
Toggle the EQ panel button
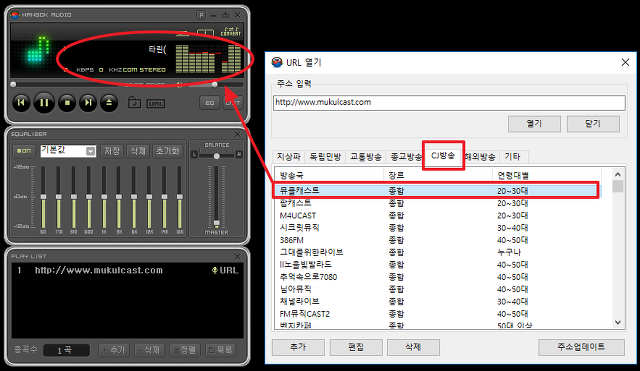click(x=210, y=103)
